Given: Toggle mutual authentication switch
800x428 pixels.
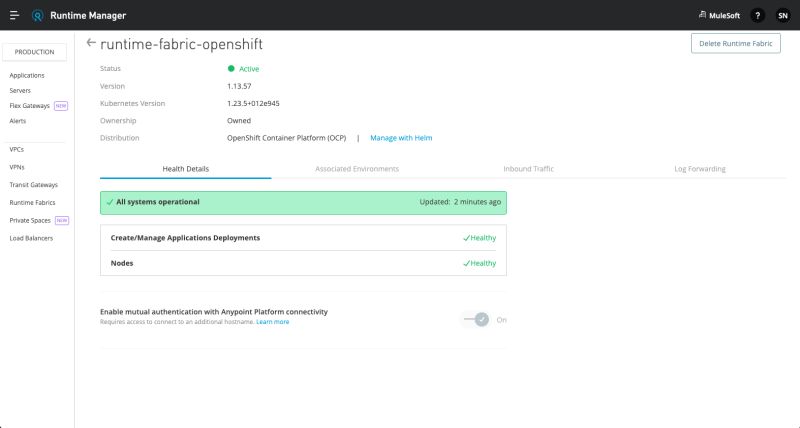Looking at the screenshot, I should tap(477, 320).
